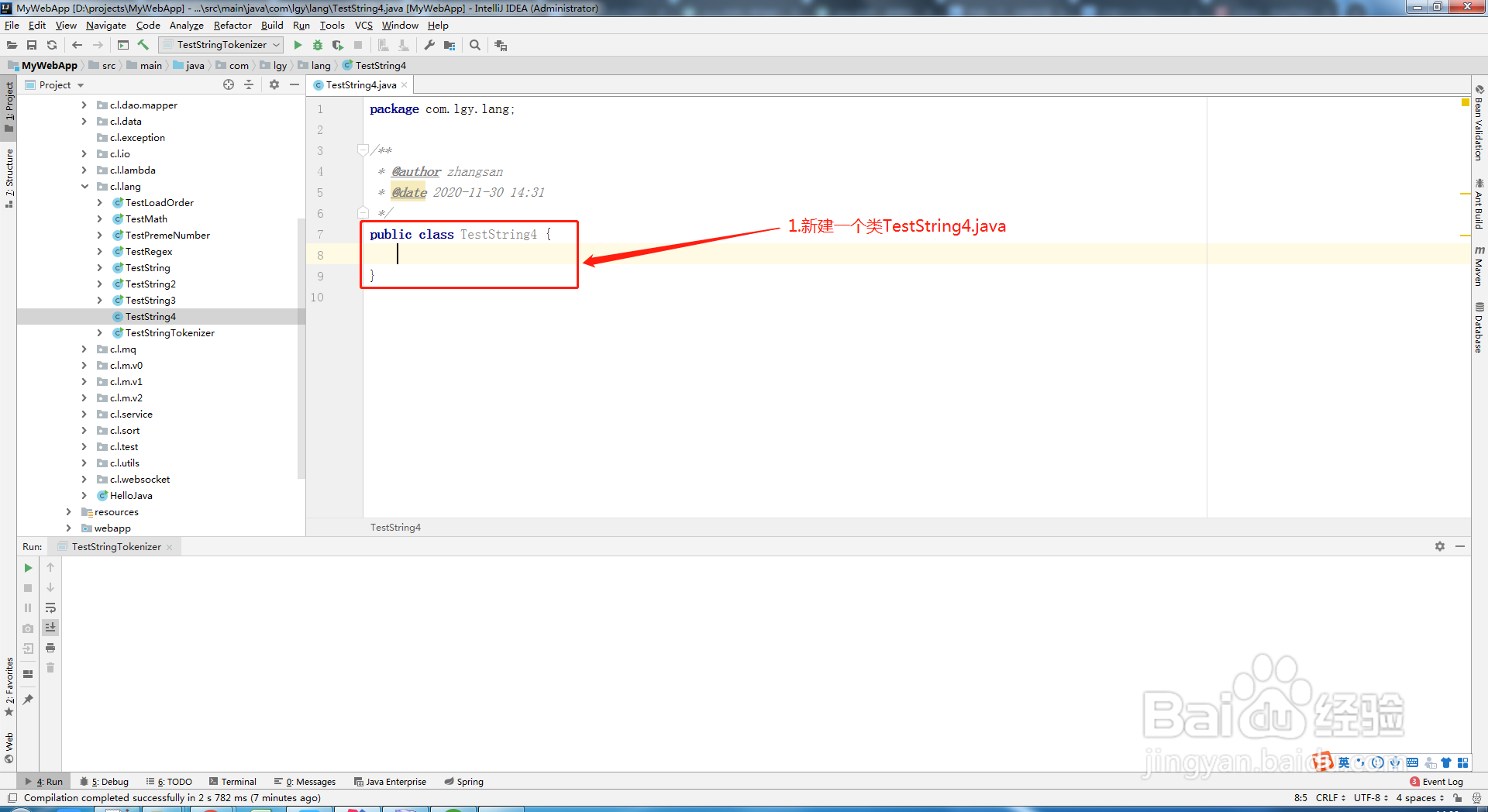
Task: Toggle Soft-Wrap in the Run console
Action: (x=50, y=607)
